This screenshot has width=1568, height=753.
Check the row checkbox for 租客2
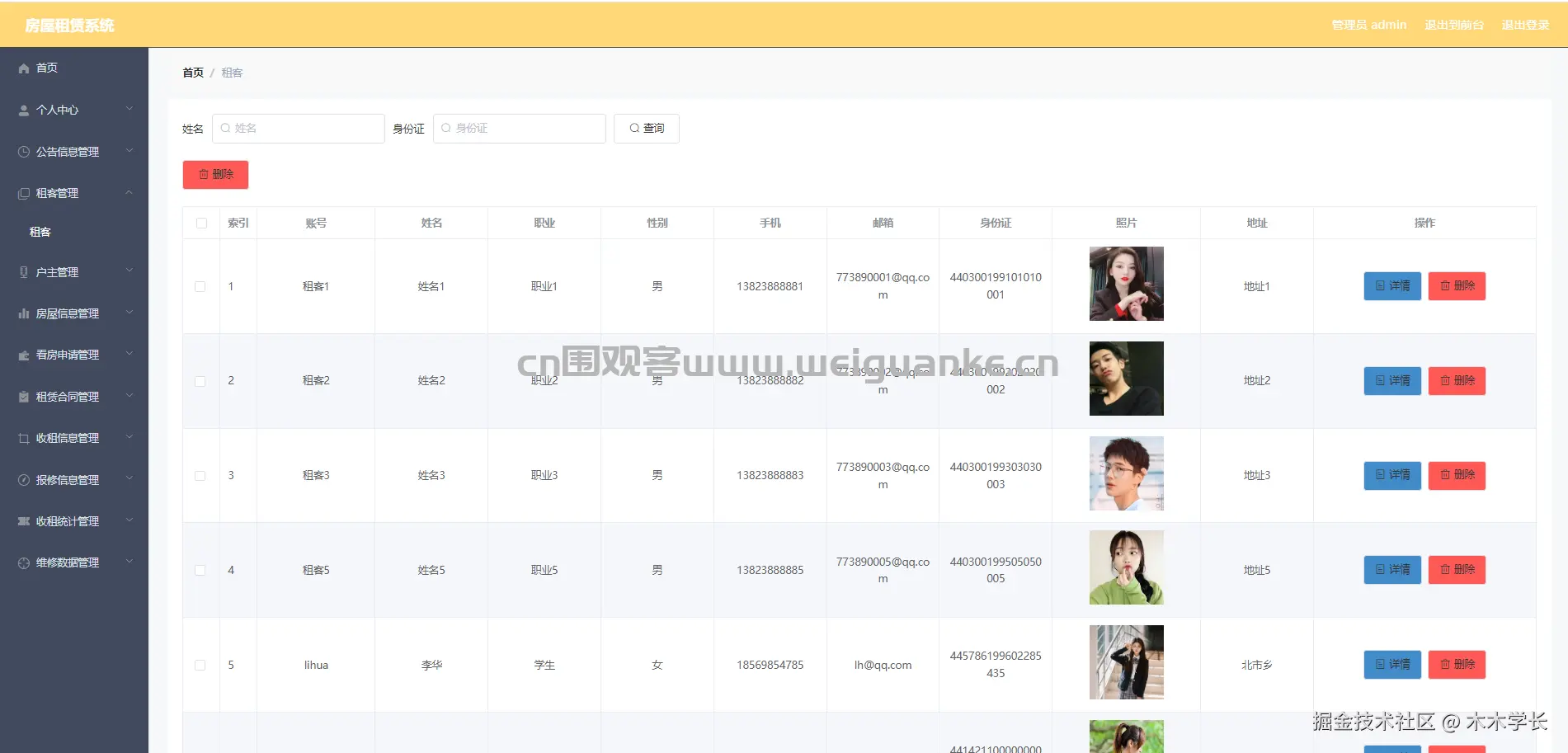pyautogui.click(x=200, y=381)
